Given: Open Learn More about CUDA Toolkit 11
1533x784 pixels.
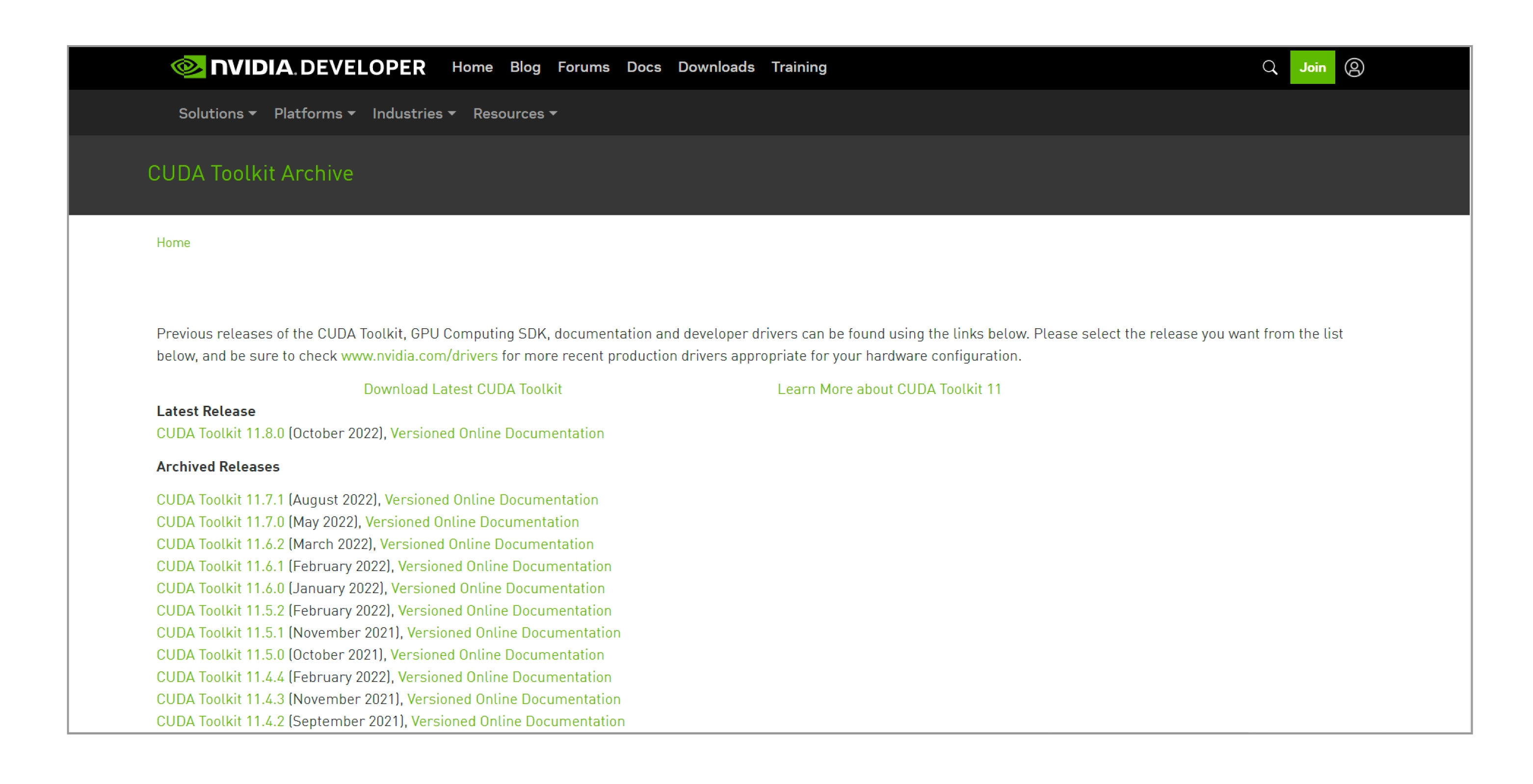Looking at the screenshot, I should click(x=889, y=389).
